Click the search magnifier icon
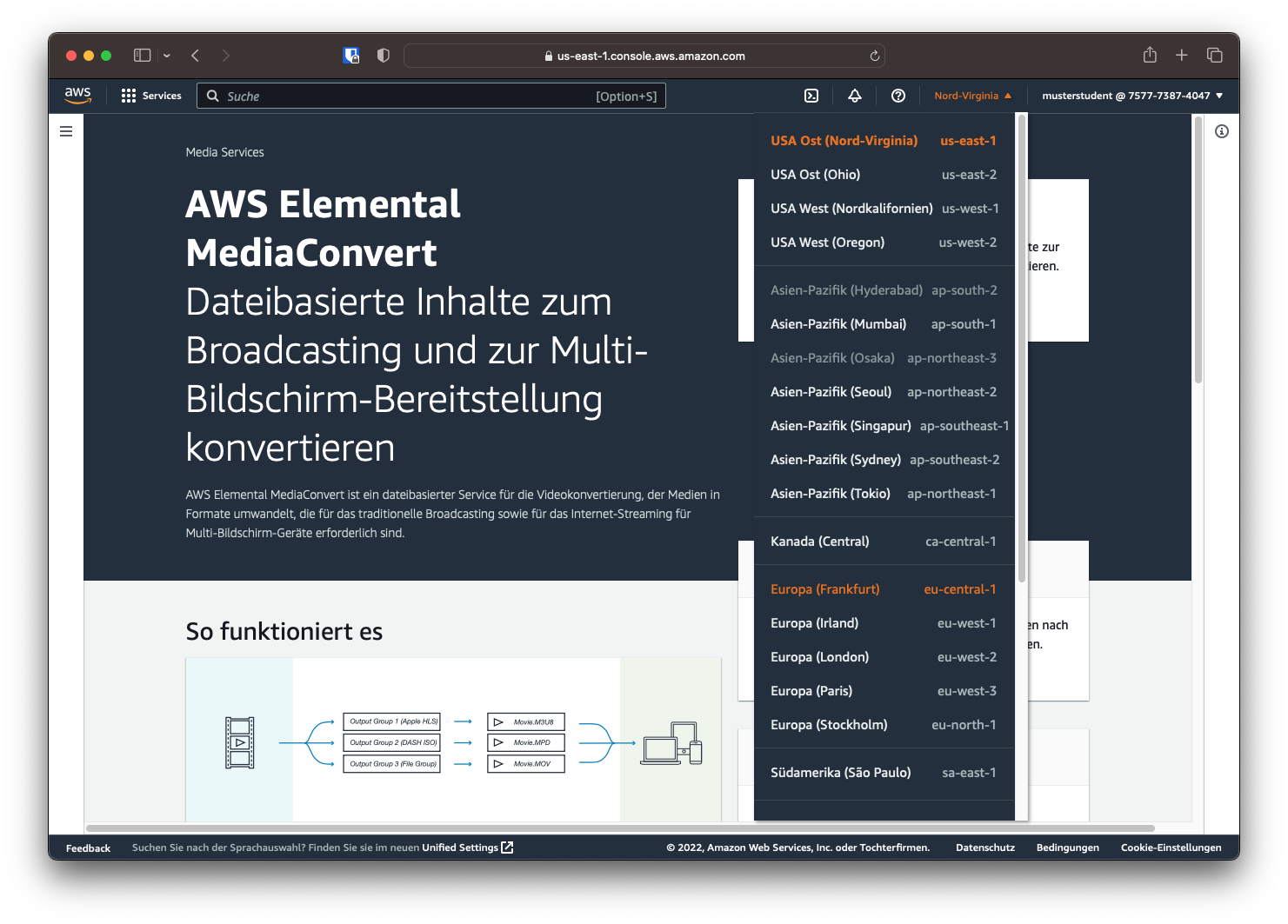Image resolution: width=1288 pixels, height=924 pixels. (213, 96)
